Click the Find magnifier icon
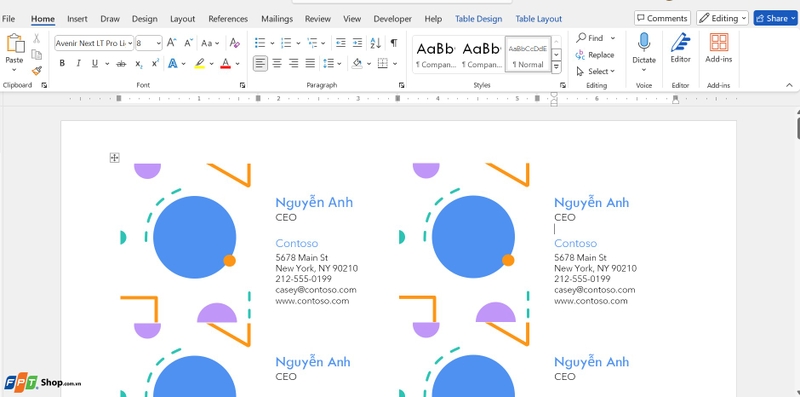This screenshot has height=397, width=800. 581,38
